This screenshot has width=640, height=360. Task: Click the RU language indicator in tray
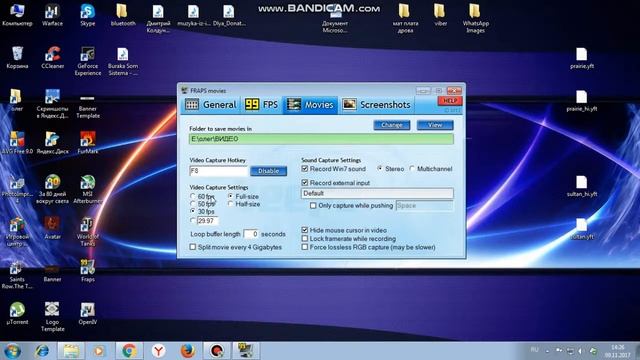[534, 350]
